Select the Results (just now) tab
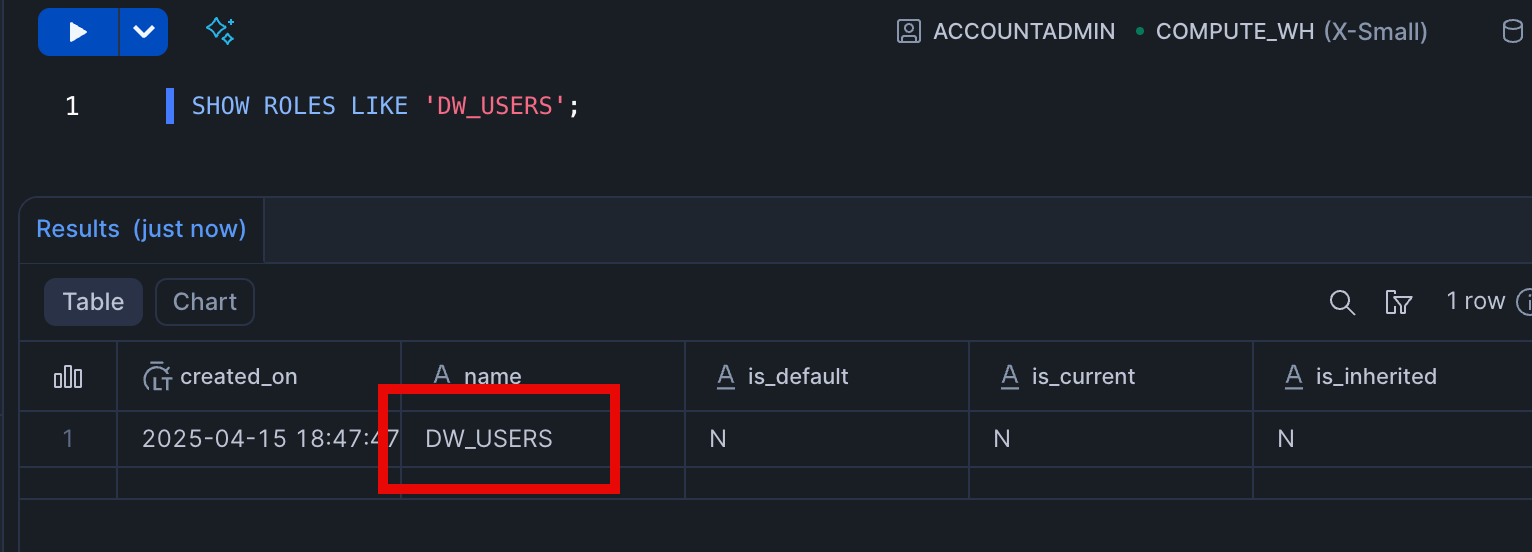1532x552 pixels. (x=141, y=229)
